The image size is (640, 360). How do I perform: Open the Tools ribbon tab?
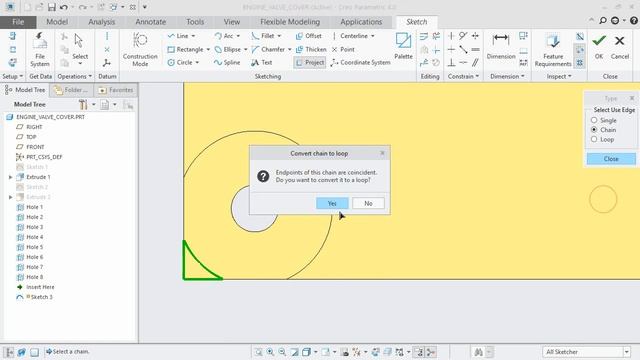pos(195,22)
